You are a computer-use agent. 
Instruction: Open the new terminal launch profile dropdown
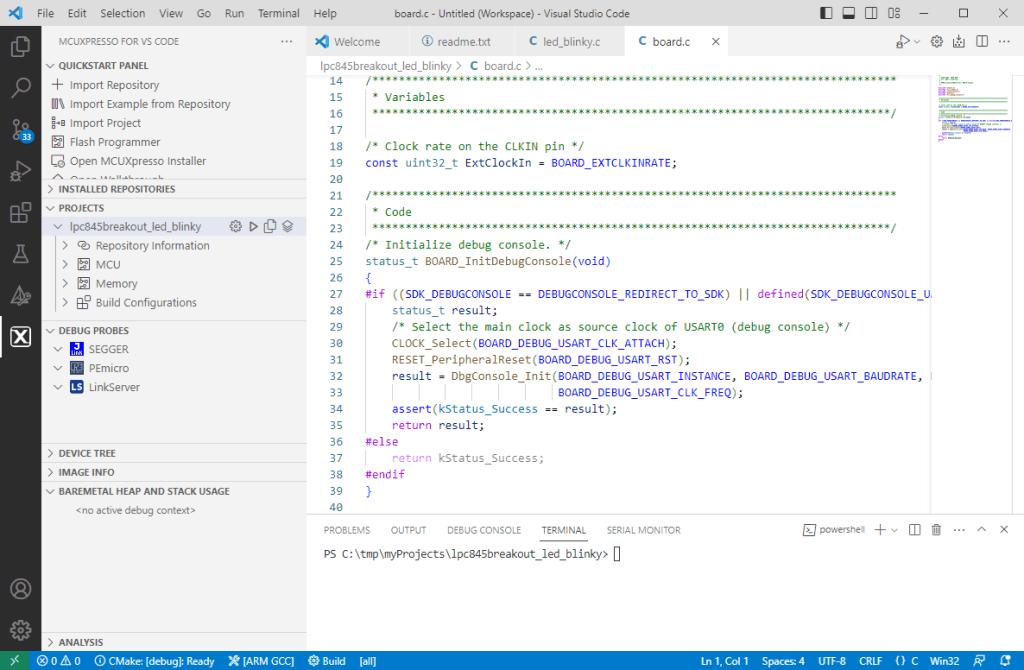pos(895,530)
